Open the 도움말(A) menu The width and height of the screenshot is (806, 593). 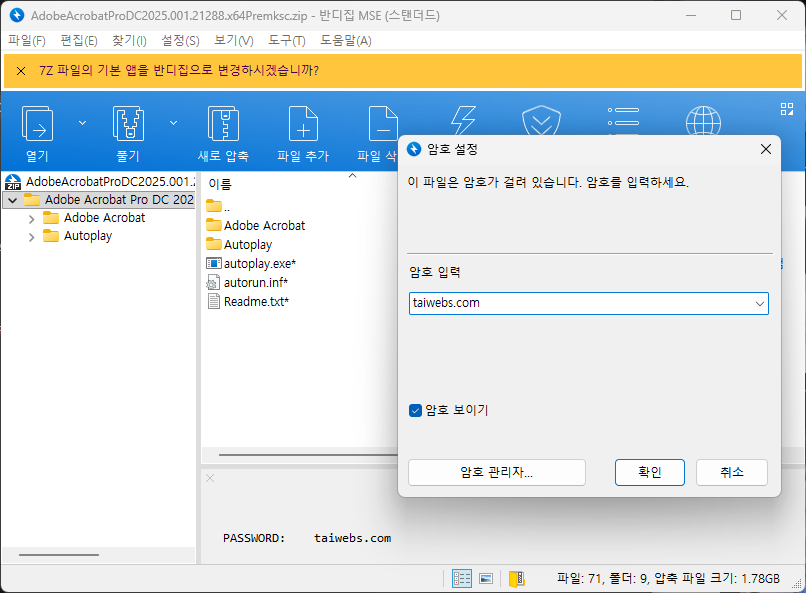345,41
